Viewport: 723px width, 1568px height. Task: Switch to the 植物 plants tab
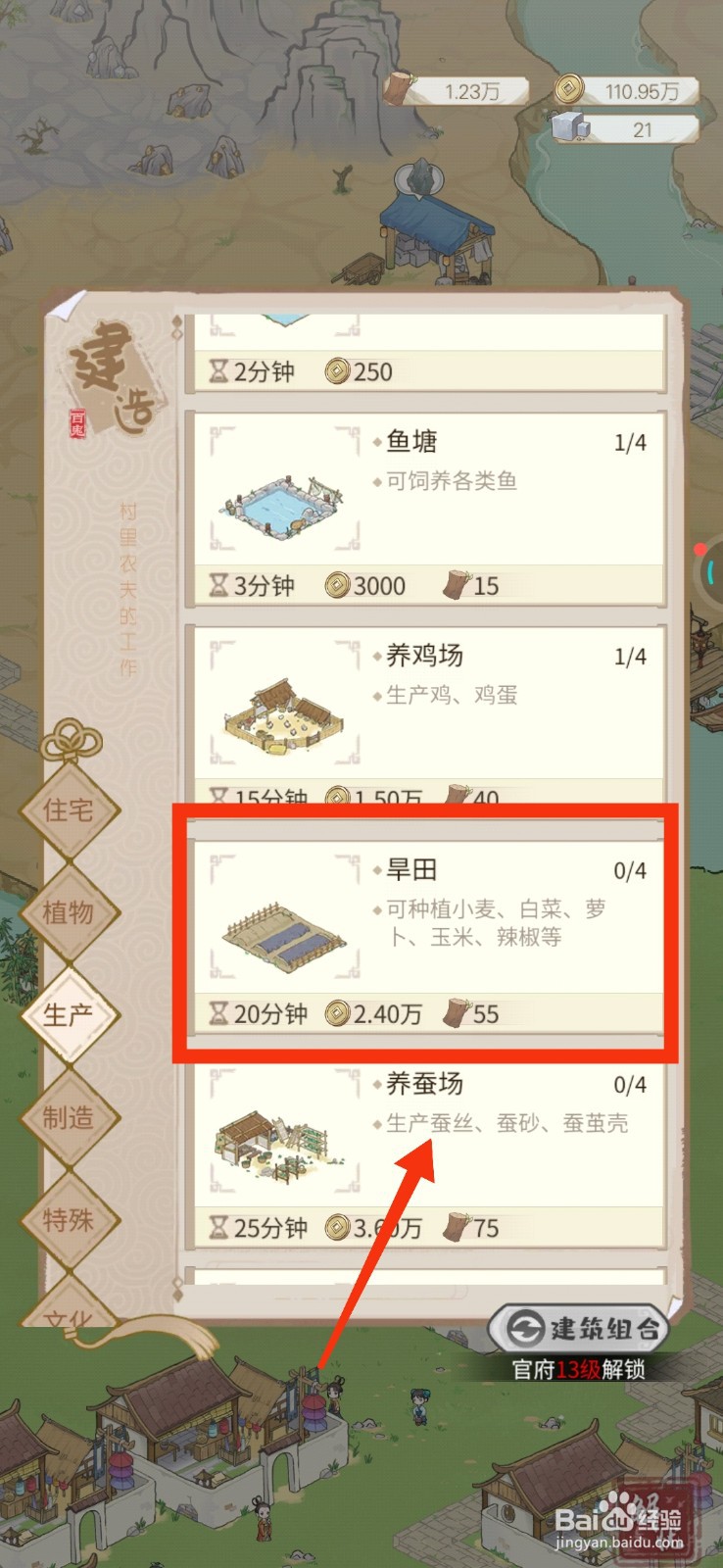pyautogui.click(x=69, y=912)
